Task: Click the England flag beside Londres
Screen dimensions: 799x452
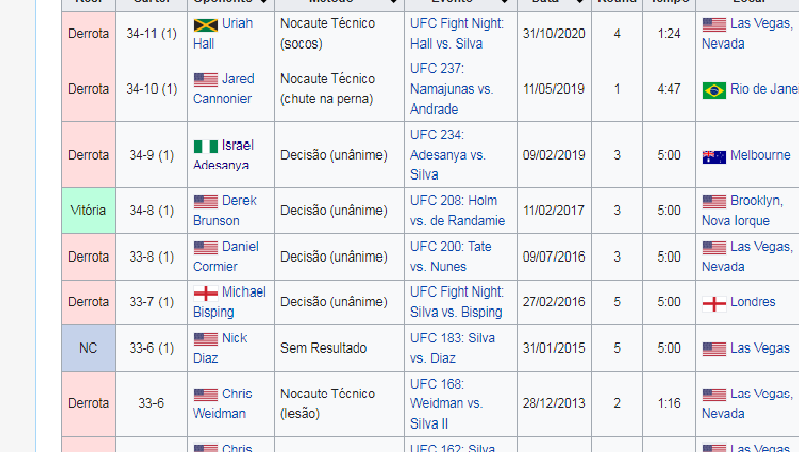Action: (x=714, y=303)
